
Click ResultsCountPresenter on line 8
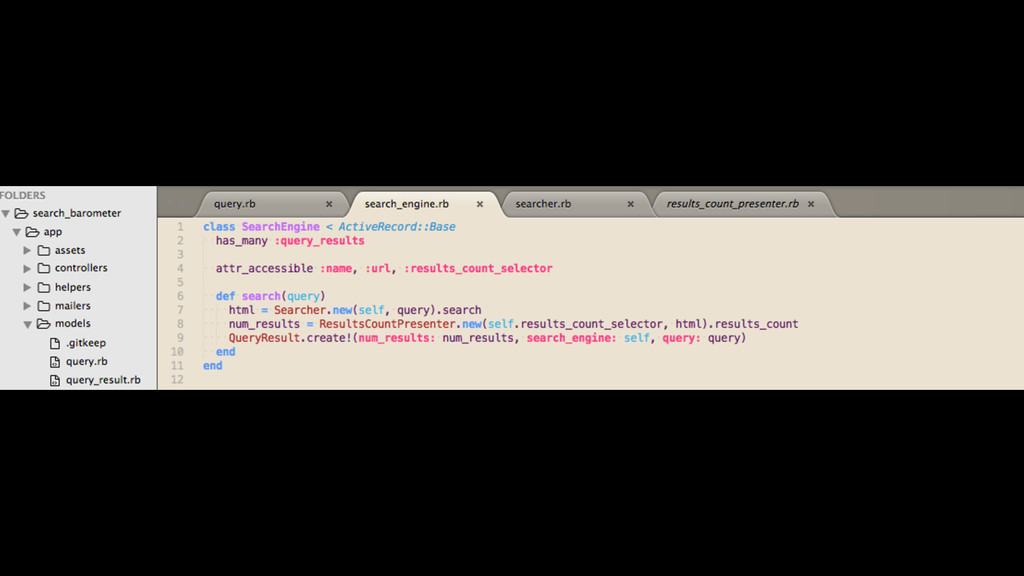(387, 324)
